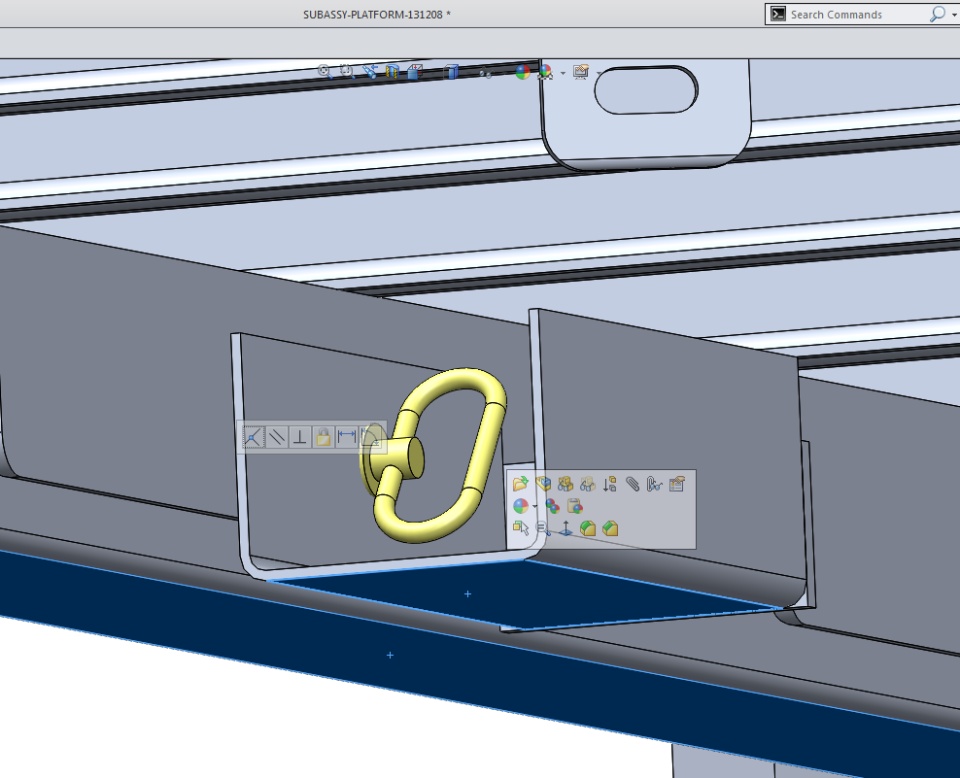Click the Hide/Show Items glasses icon
This screenshot has height=778, width=960.
click(486, 72)
